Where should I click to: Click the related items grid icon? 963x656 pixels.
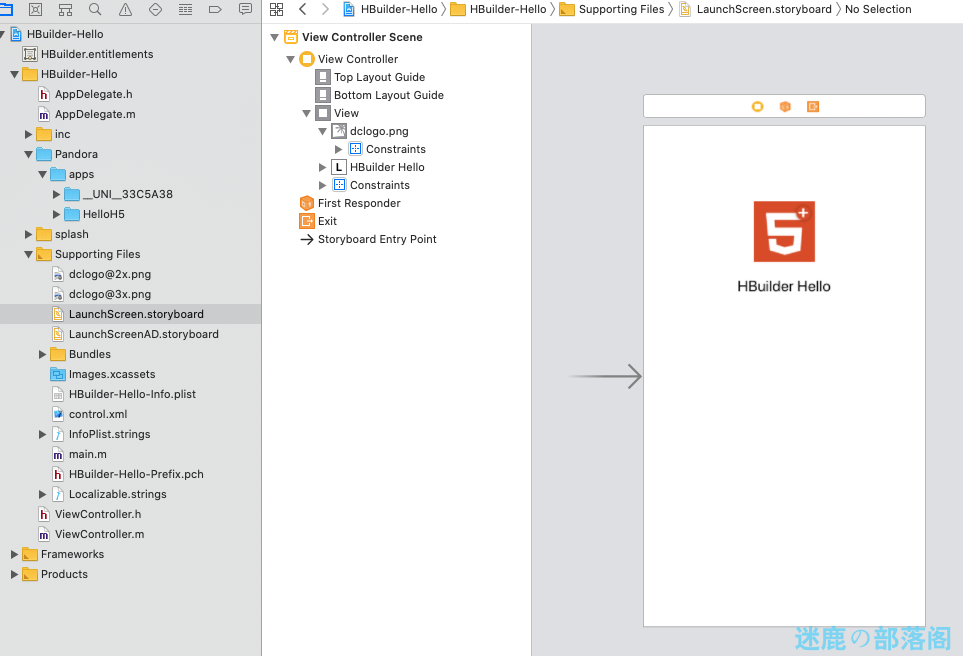tap(276, 9)
